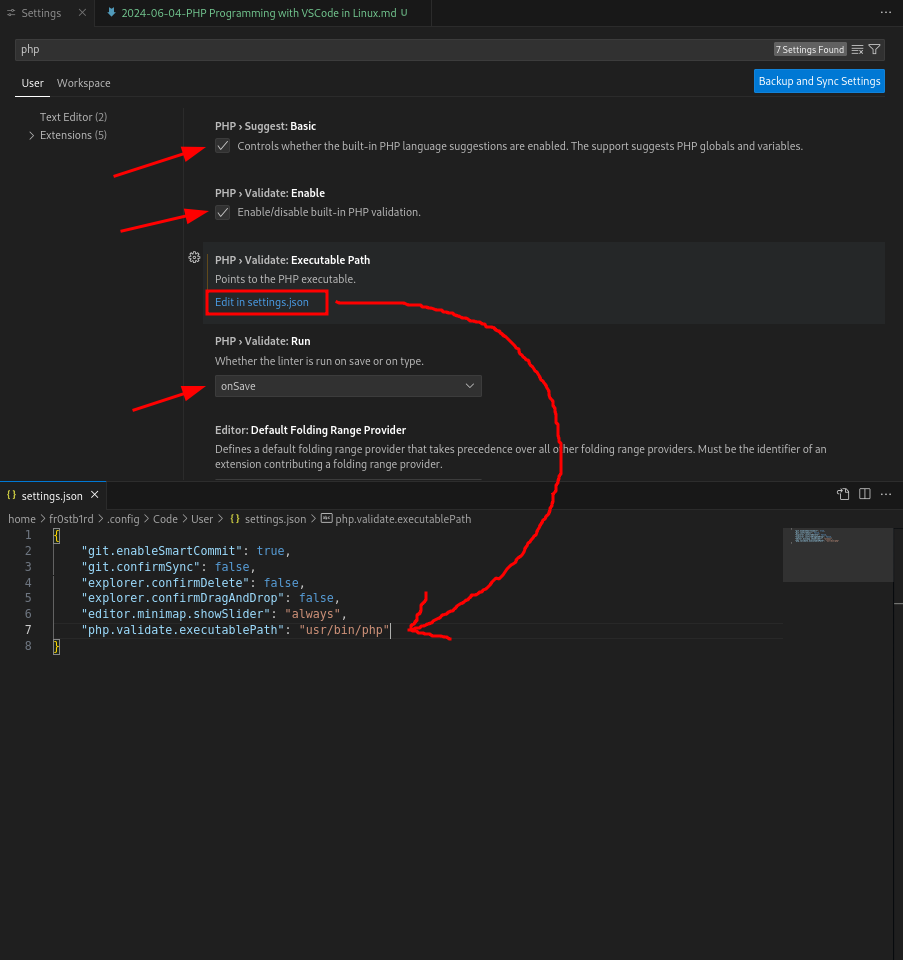The width and height of the screenshot is (903, 960).
Task: Clear the settings search input
Action: click(857, 49)
